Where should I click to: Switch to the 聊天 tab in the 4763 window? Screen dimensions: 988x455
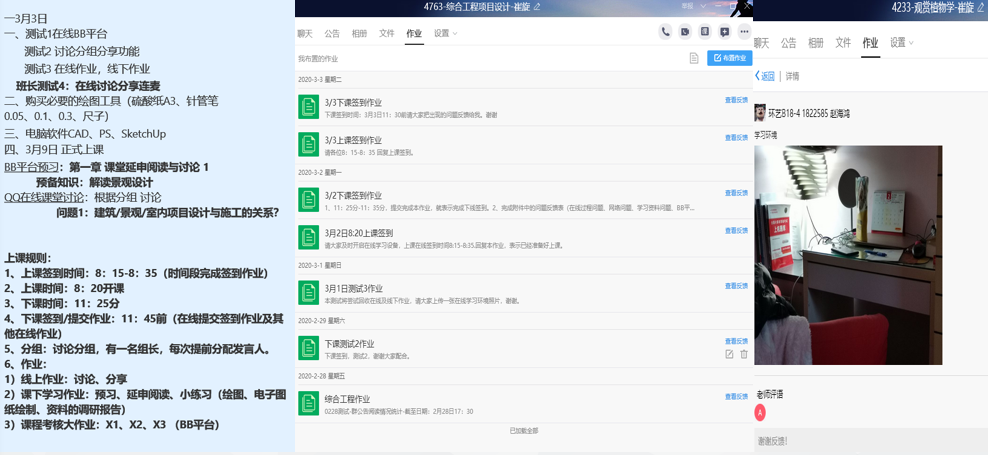point(305,33)
